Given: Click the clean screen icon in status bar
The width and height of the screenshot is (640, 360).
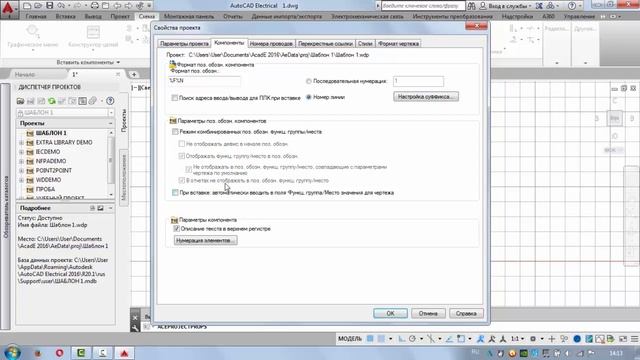Looking at the screenshot, I should click(x=623, y=339).
